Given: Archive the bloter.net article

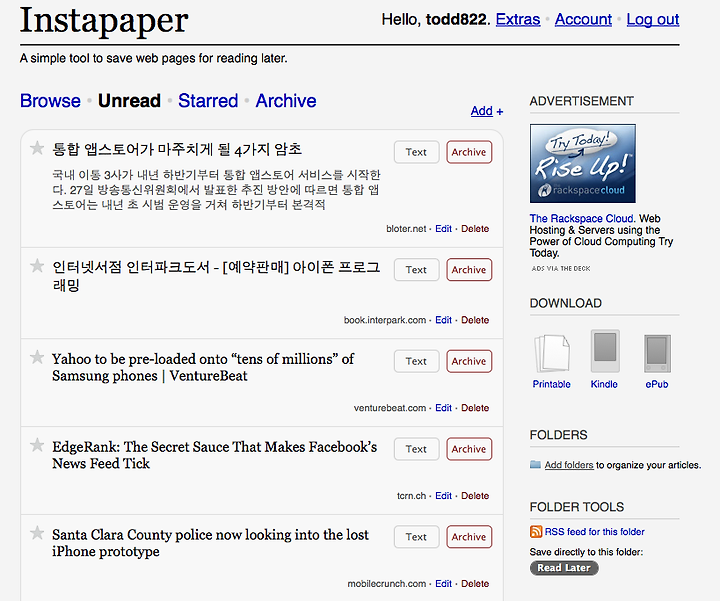Looking at the screenshot, I should pos(469,152).
